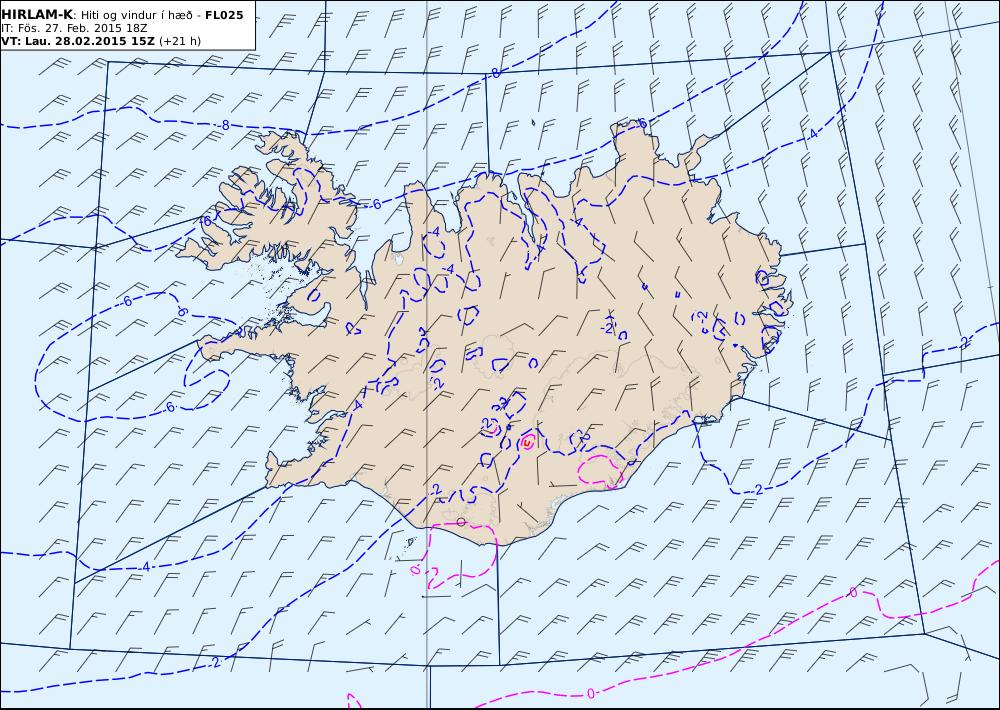
Task: Click the -2 label on the south coast contour
Action: point(436,489)
